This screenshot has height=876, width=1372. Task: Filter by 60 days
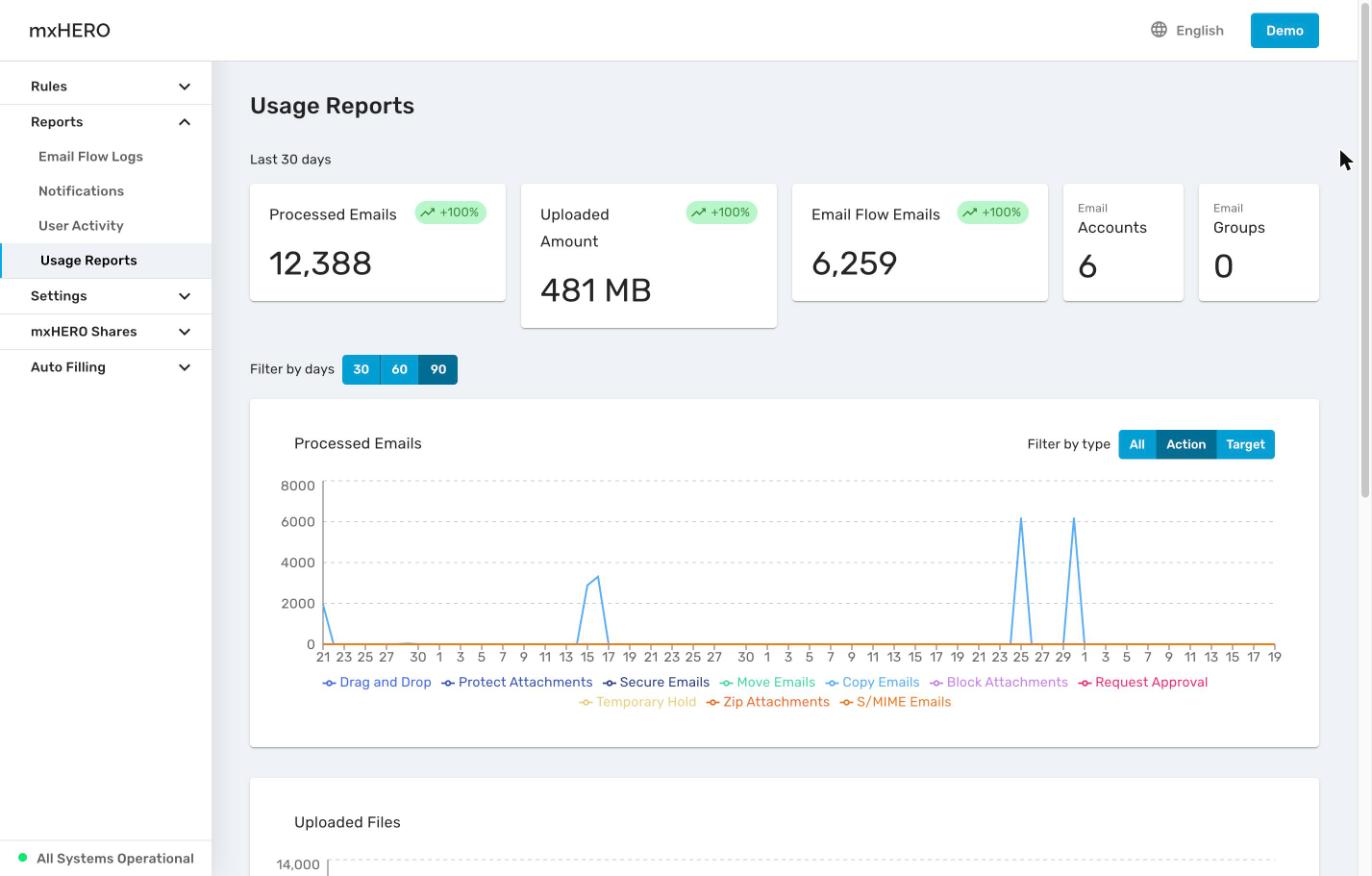[399, 369]
